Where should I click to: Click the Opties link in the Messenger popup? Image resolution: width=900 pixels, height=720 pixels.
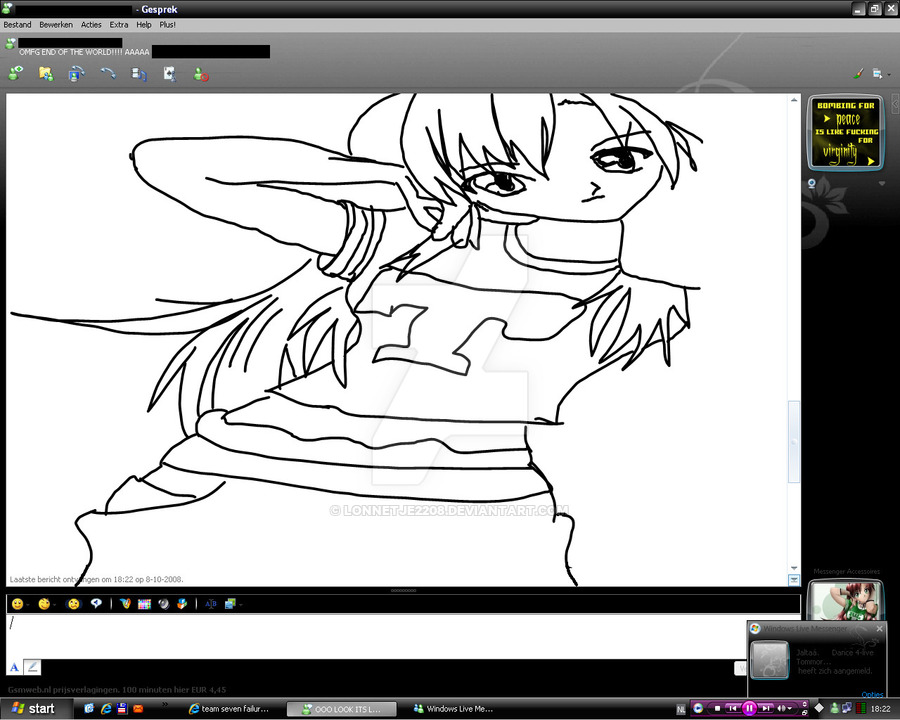pos(871,694)
